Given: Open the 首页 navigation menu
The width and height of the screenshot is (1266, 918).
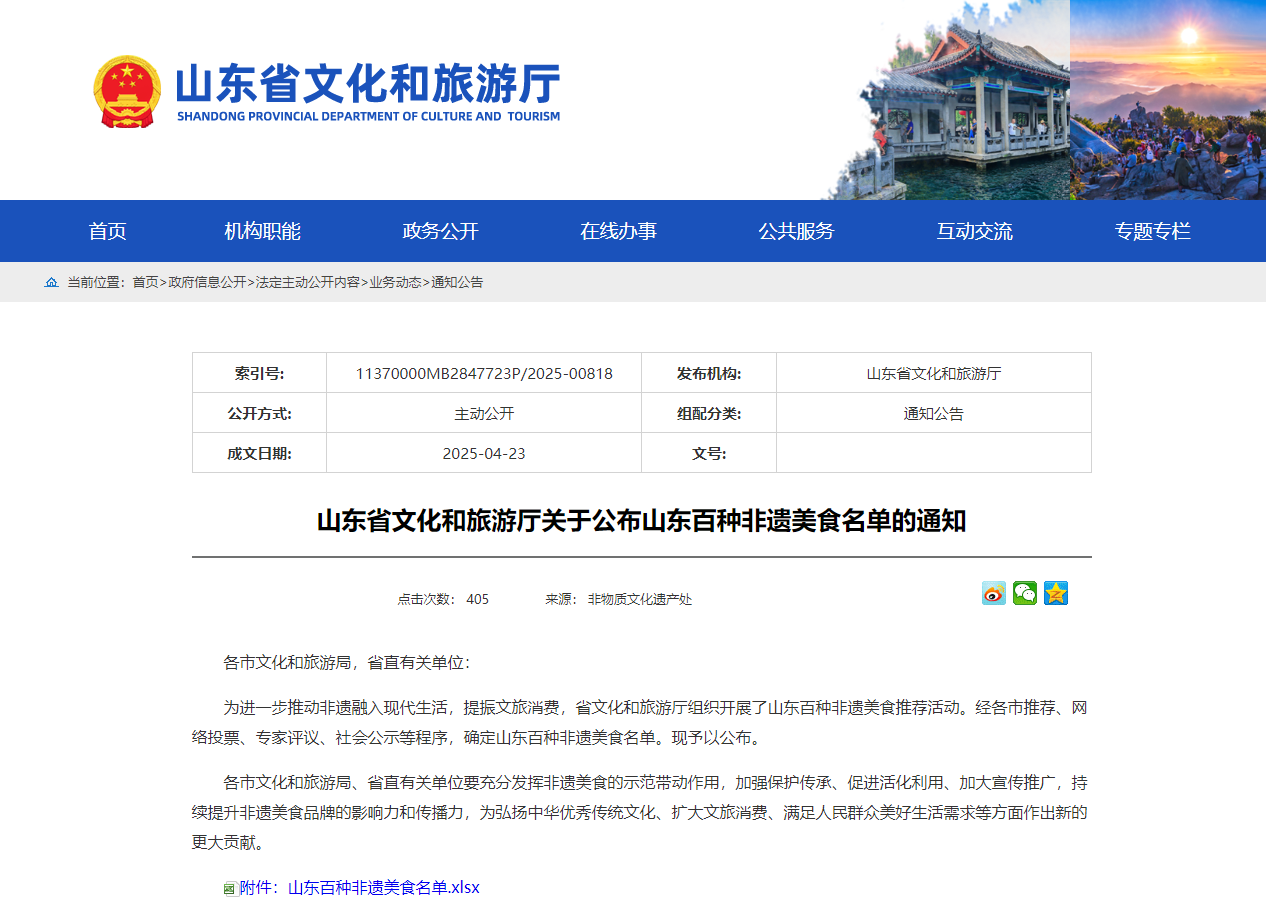Looking at the screenshot, I should click(x=107, y=231).
